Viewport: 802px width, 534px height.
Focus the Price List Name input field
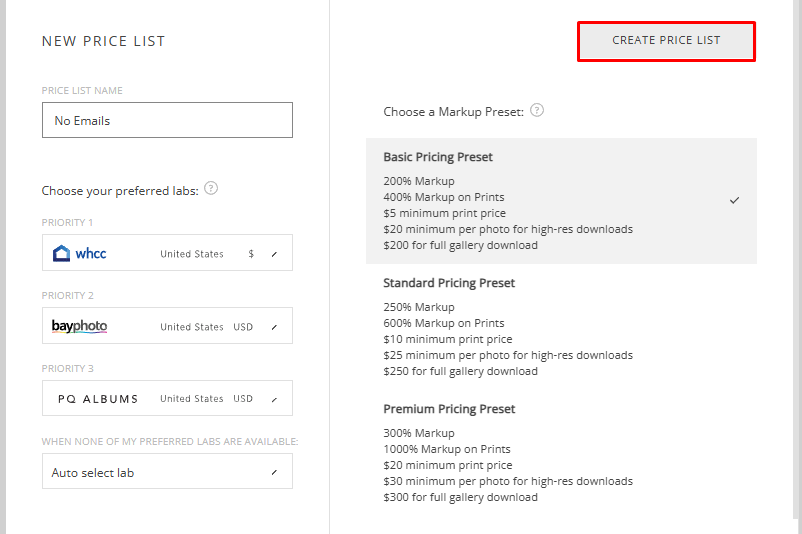(167, 120)
